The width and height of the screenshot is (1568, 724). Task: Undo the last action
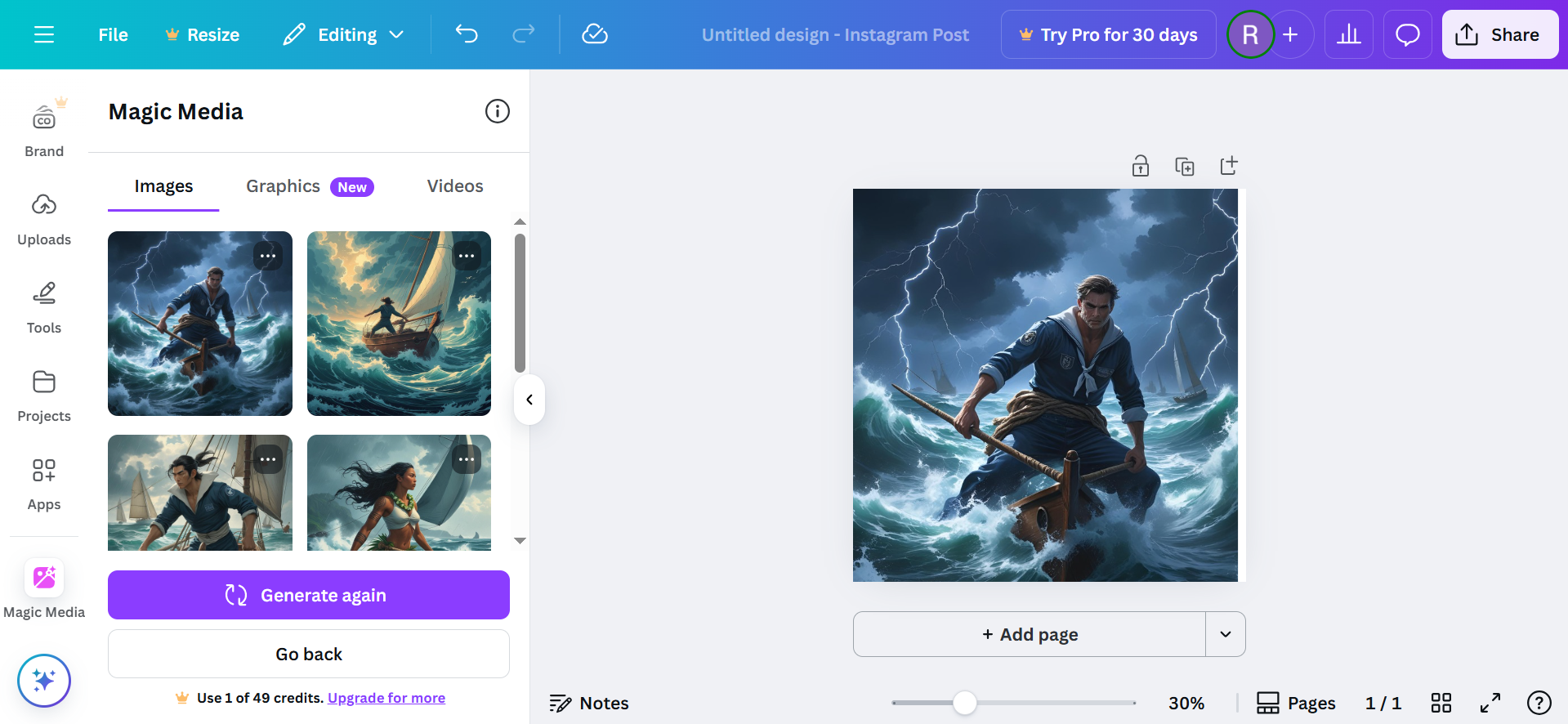click(467, 34)
